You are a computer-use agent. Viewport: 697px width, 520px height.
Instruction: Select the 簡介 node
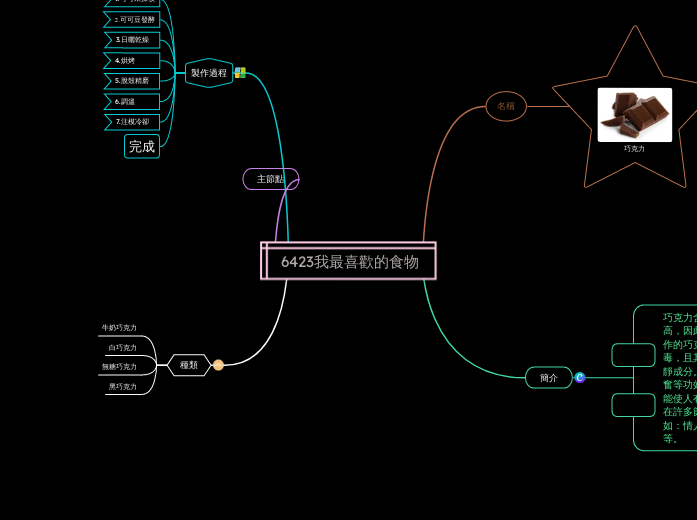coord(549,378)
